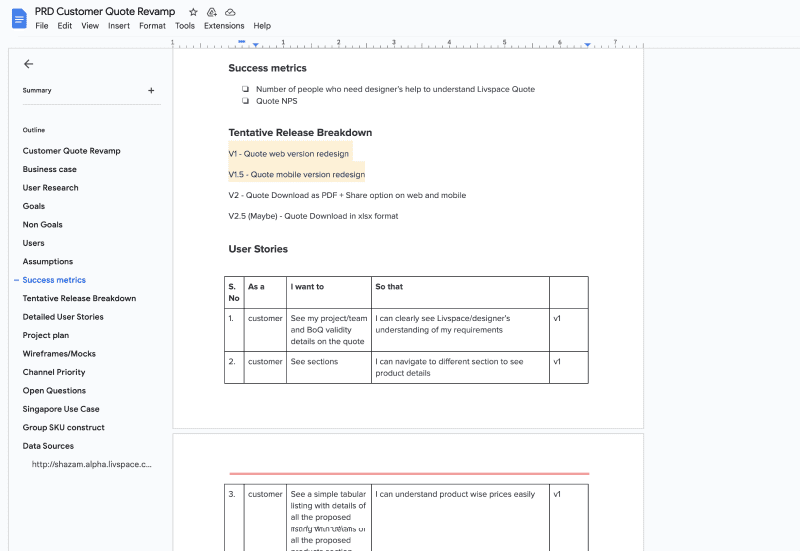Click 'I can navigate to different section' cell
Viewport: 800px width, 551px height.
click(x=460, y=367)
